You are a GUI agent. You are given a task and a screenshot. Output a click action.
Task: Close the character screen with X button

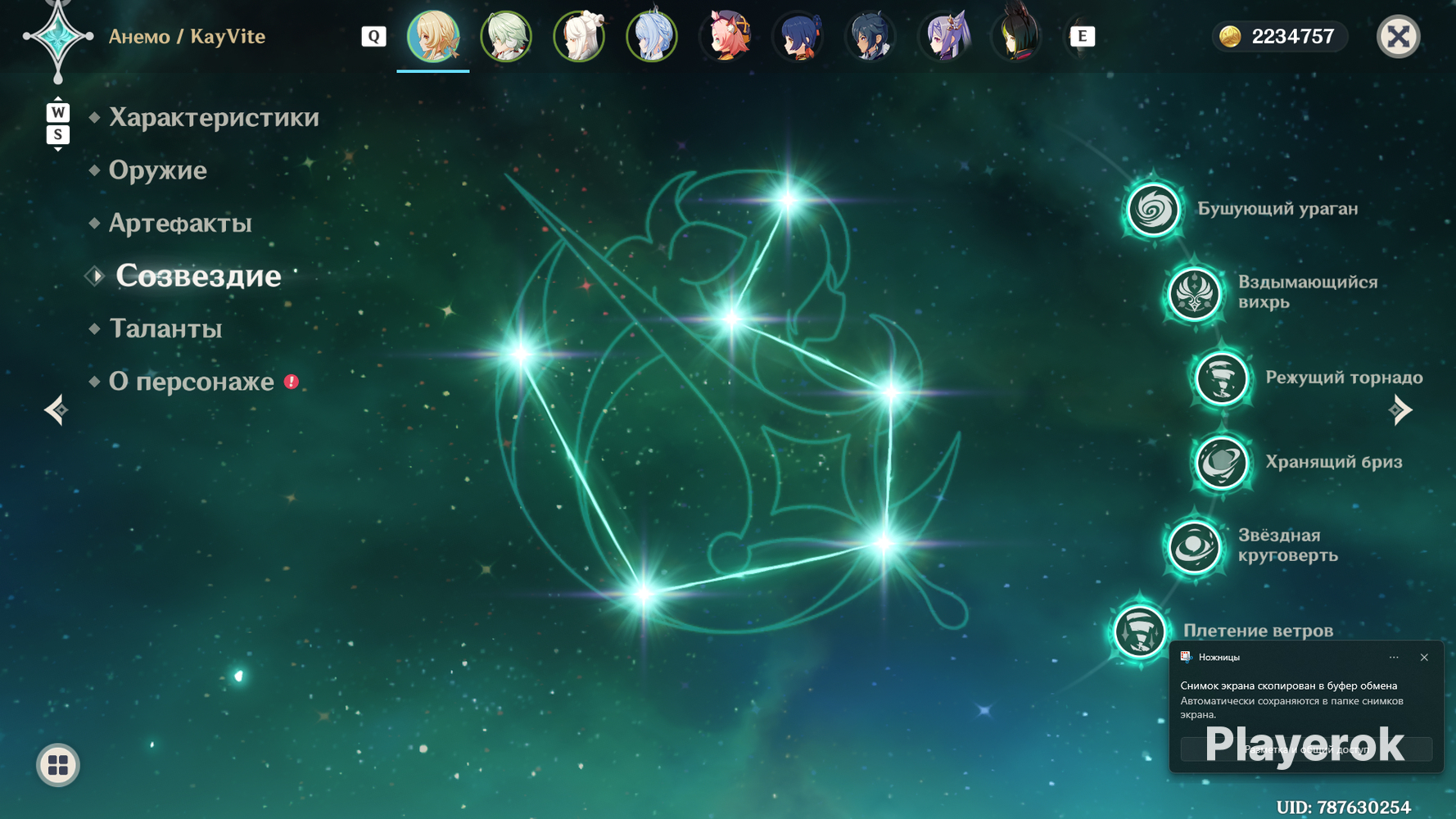[1399, 37]
